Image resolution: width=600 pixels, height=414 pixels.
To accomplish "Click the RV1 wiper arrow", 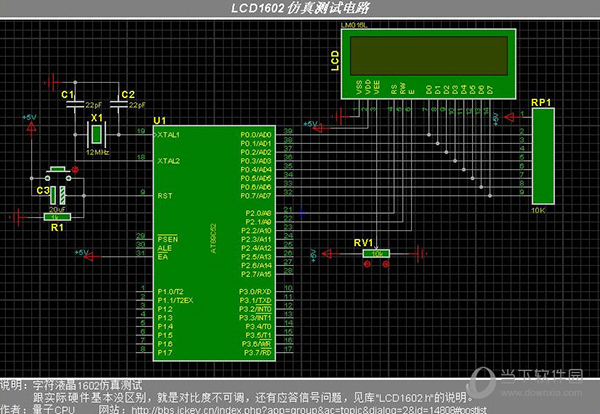I will [x=377, y=248].
